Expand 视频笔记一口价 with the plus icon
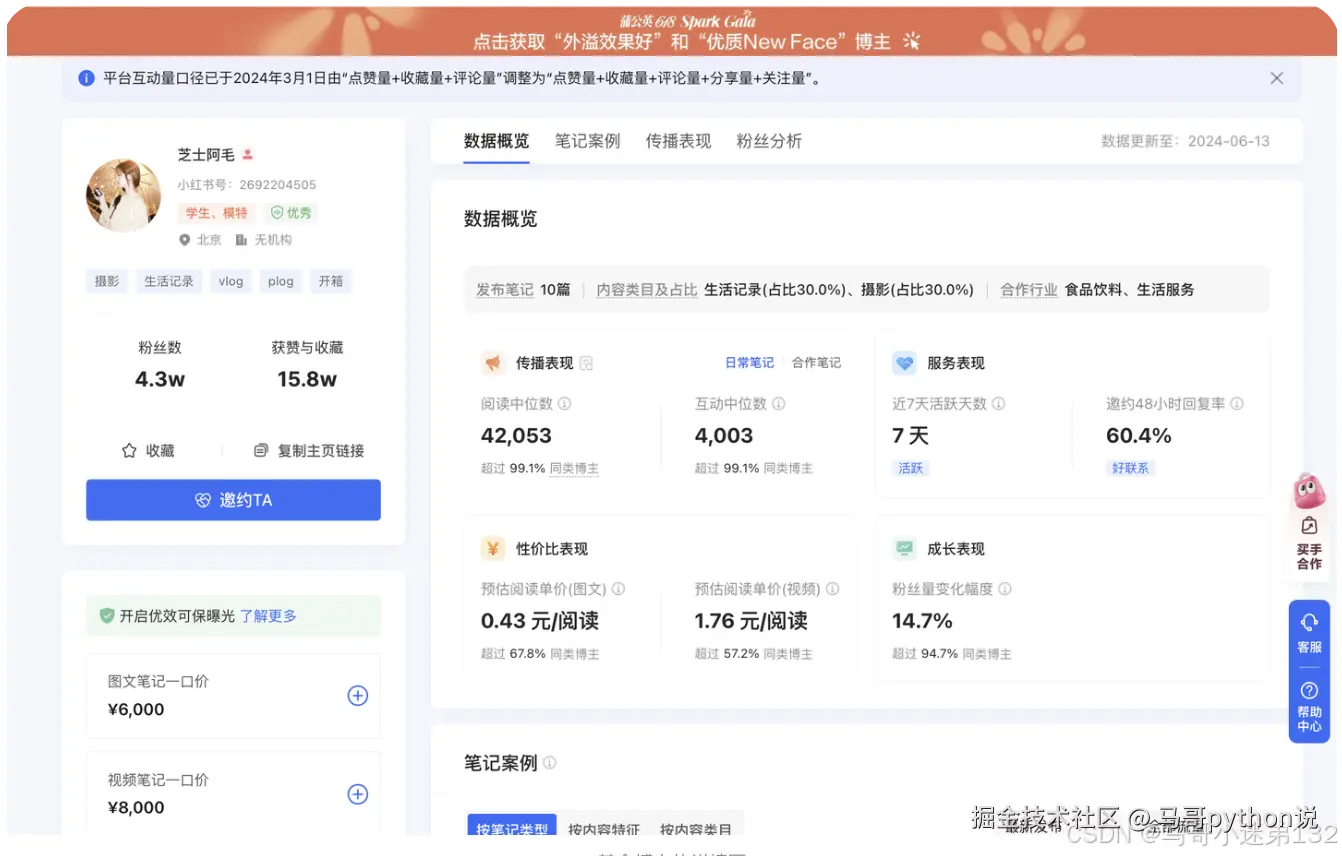The height and width of the screenshot is (856, 1342). (x=357, y=794)
